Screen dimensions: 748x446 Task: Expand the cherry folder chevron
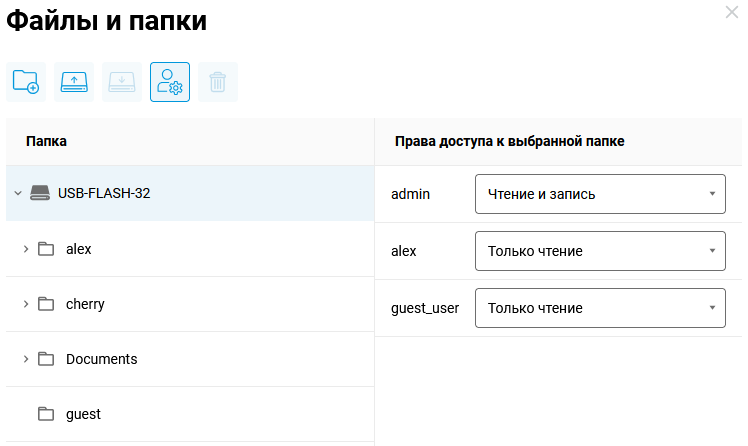(x=25, y=304)
